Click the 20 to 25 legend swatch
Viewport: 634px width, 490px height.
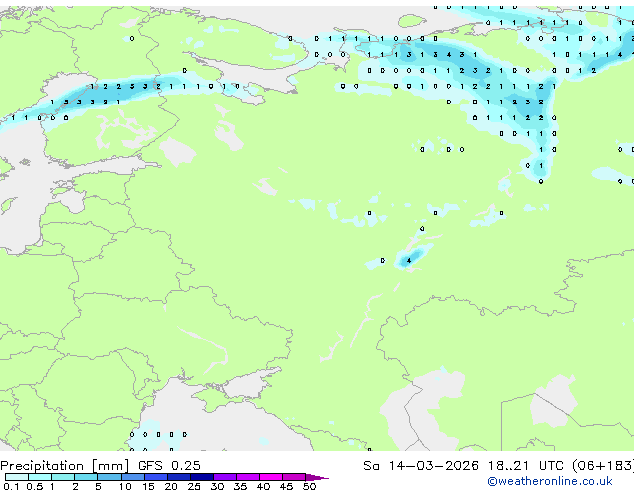tap(178, 477)
